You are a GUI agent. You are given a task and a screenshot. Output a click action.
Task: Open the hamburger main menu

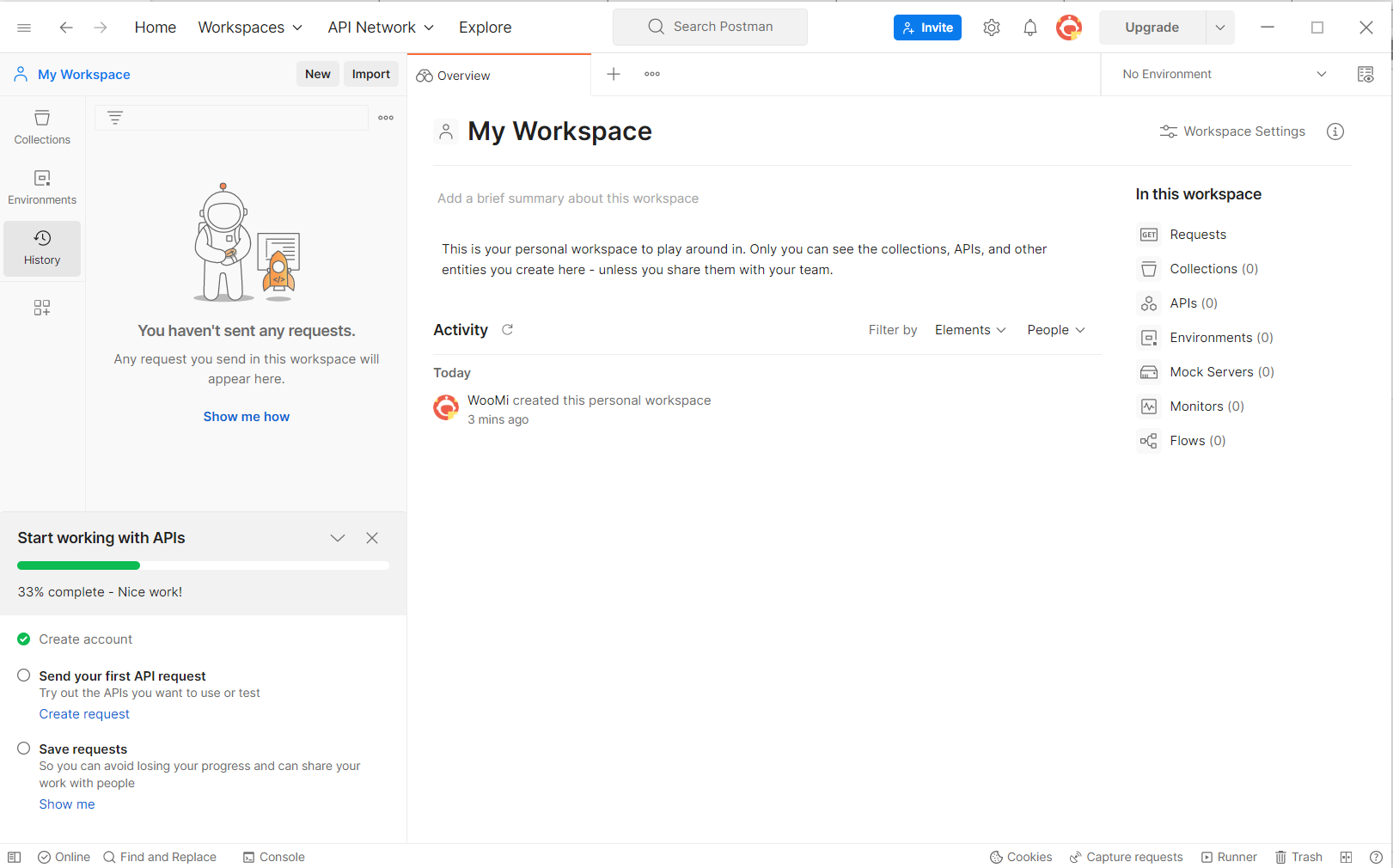(x=24, y=28)
